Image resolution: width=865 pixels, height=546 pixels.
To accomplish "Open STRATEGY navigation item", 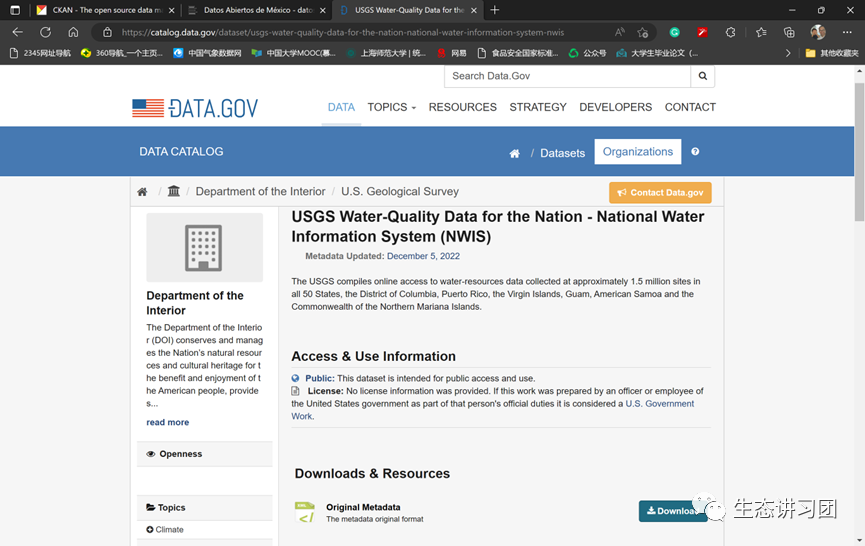I will [x=538, y=107].
